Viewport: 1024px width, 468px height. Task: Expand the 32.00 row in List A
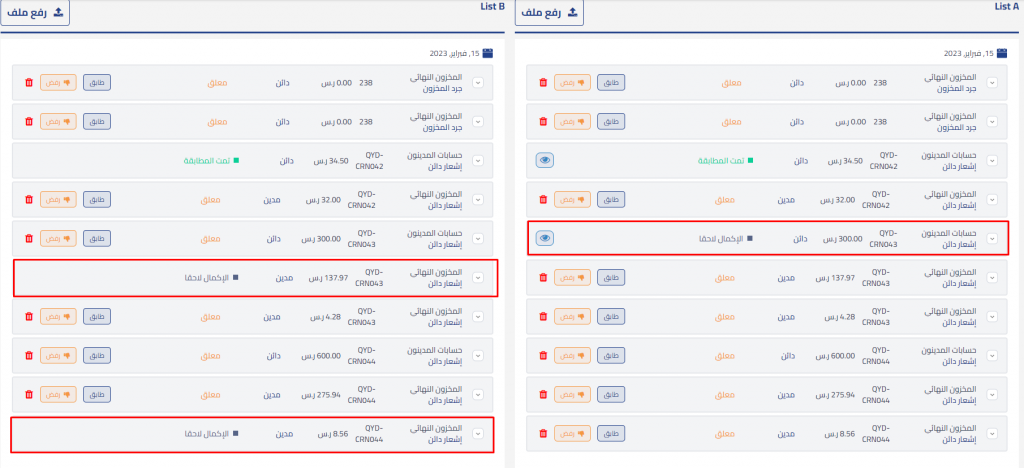(x=993, y=200)
